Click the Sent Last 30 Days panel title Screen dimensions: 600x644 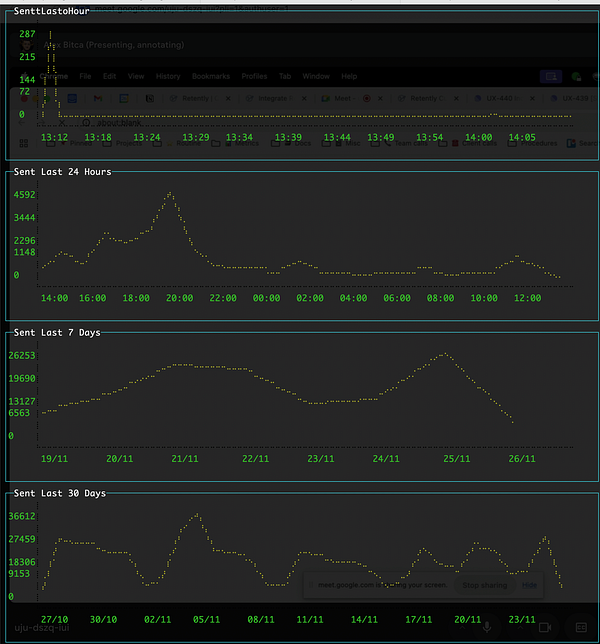tap(59, 493)
